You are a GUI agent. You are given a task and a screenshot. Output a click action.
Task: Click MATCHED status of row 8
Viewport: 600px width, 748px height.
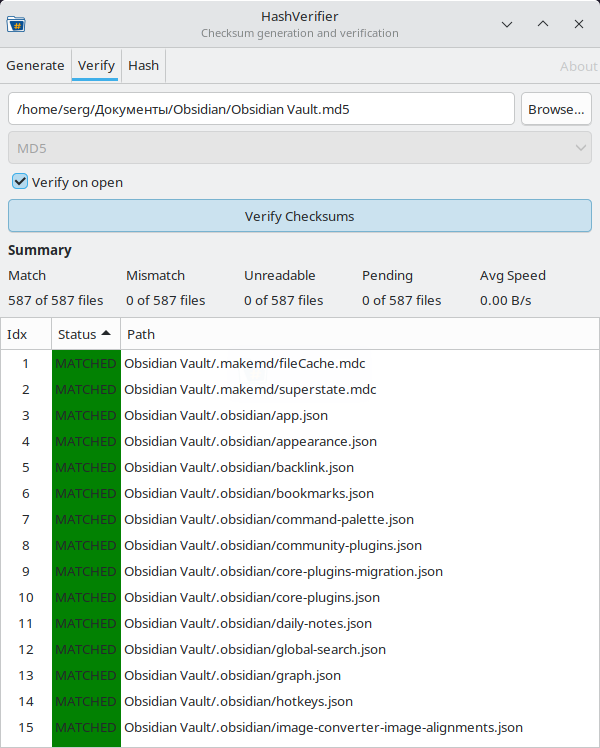(86, 545)
